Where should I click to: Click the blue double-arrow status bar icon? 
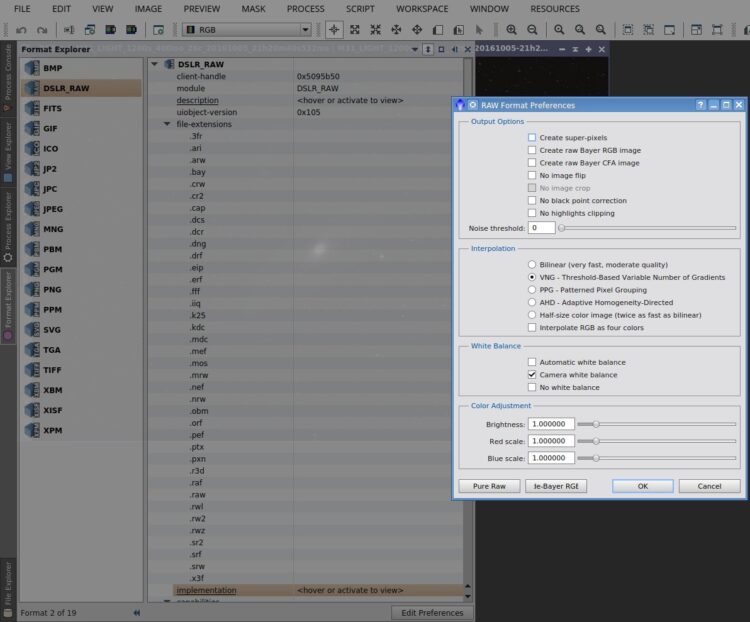coord(137,613)
